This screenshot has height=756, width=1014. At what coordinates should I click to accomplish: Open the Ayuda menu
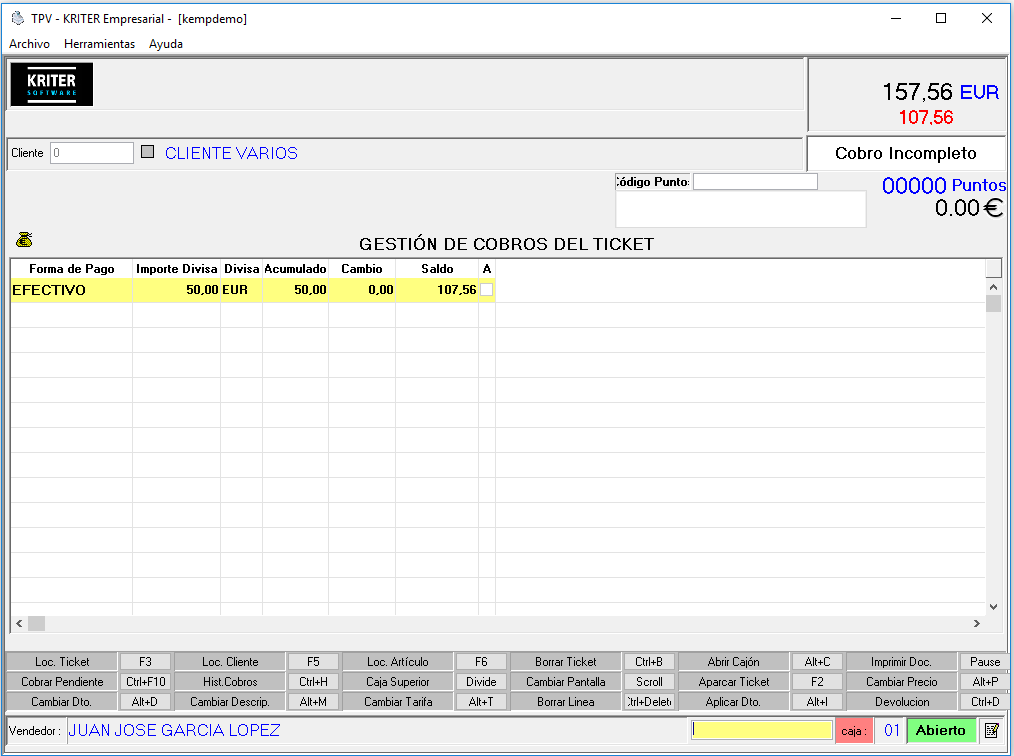(166, 43)
